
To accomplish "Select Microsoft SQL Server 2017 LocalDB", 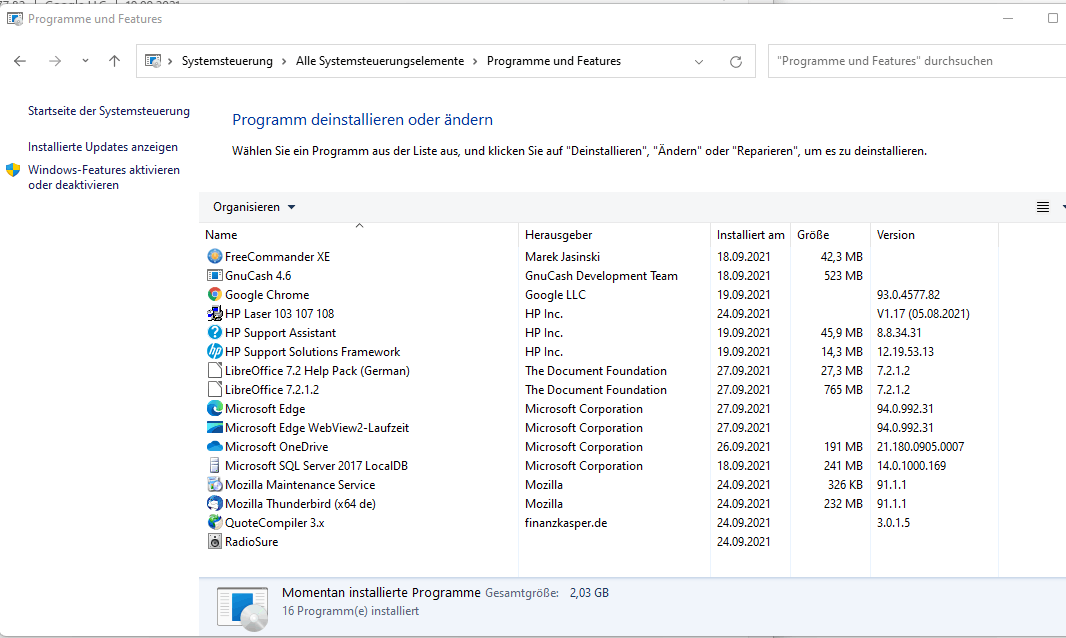I will coord(316,466).
